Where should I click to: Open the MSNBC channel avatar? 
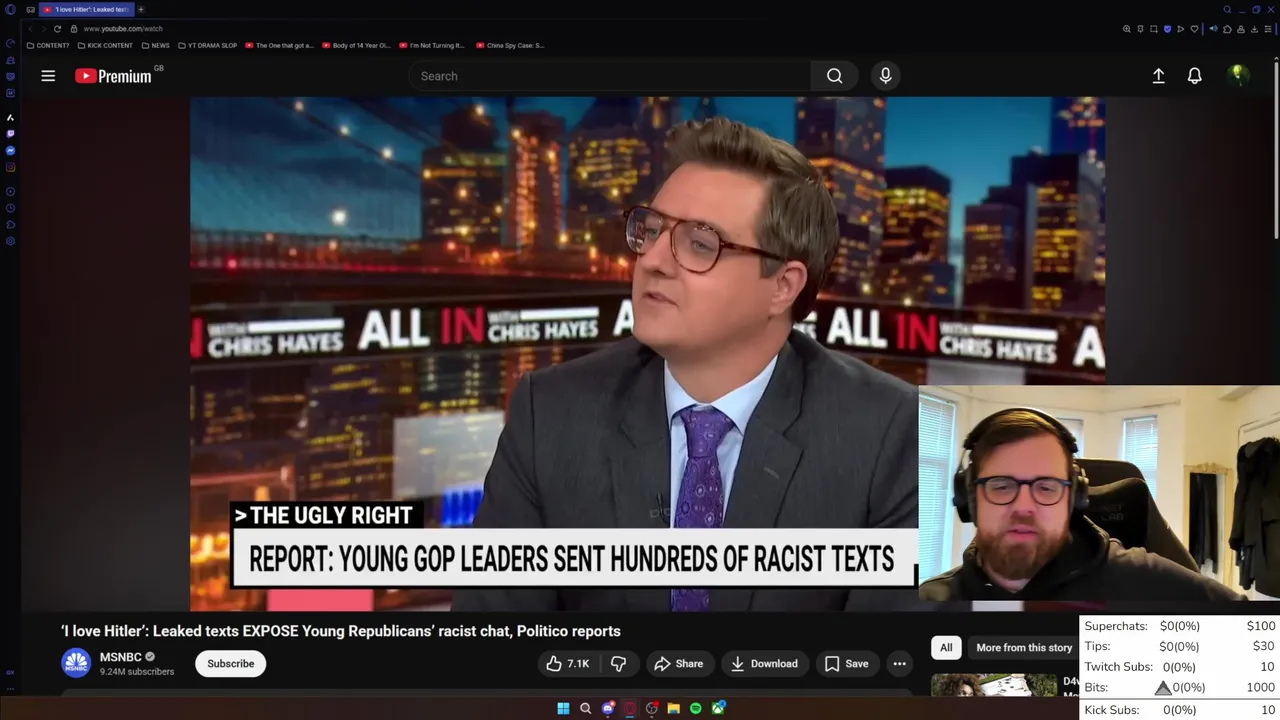[x=76, y=663]
